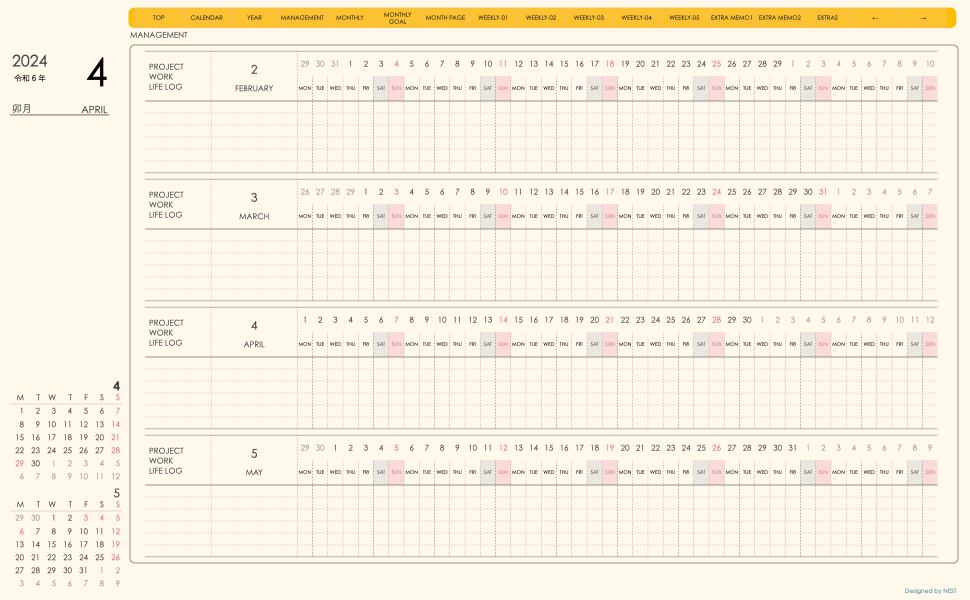
Task: Click the MAY month label in timeline
Action: pyautogui.click(x=254, y=472)
